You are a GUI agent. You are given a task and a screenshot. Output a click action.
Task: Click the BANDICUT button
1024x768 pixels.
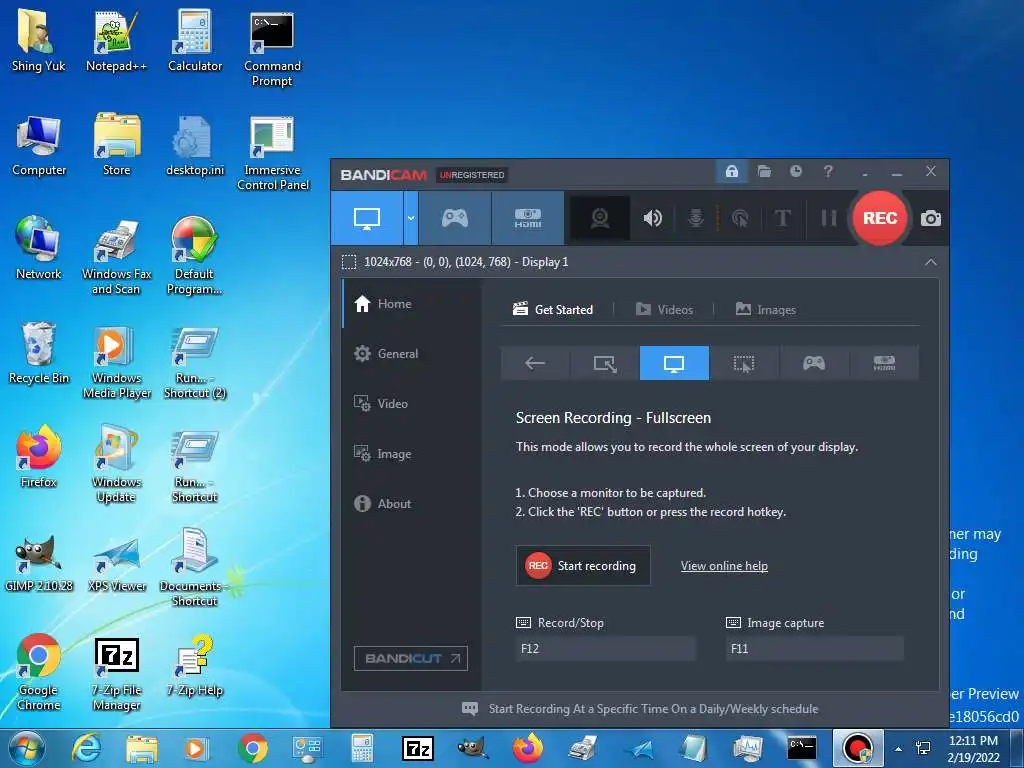tap(411, 658)
